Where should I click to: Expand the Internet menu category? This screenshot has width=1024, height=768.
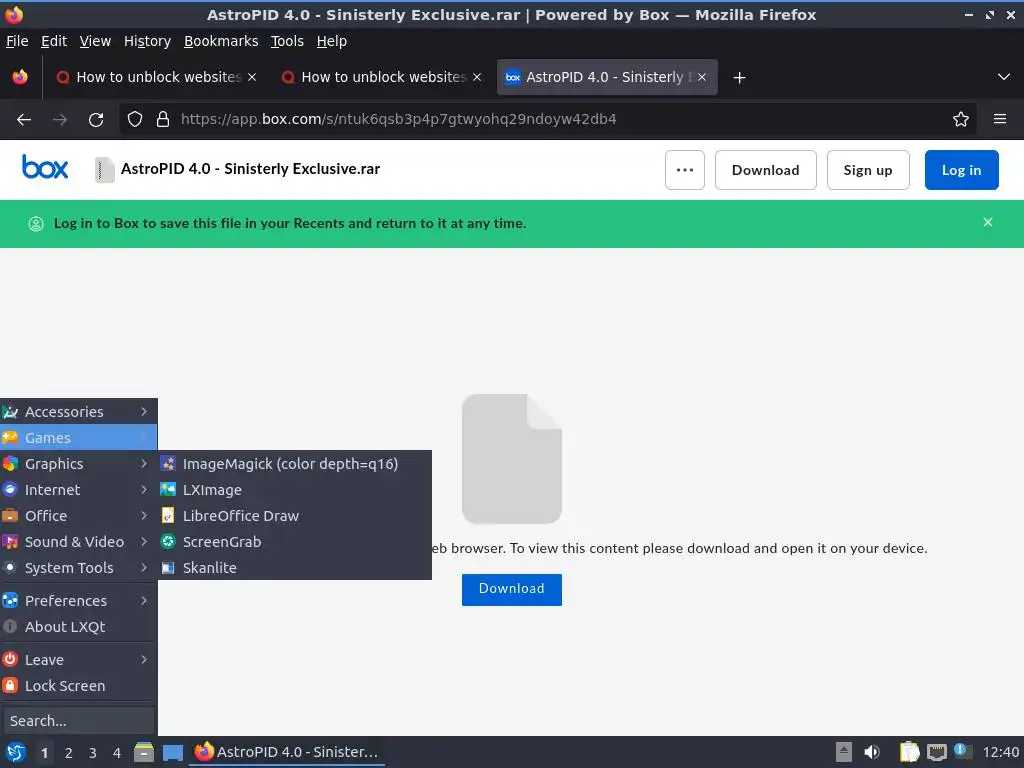(x=78, y=490)
